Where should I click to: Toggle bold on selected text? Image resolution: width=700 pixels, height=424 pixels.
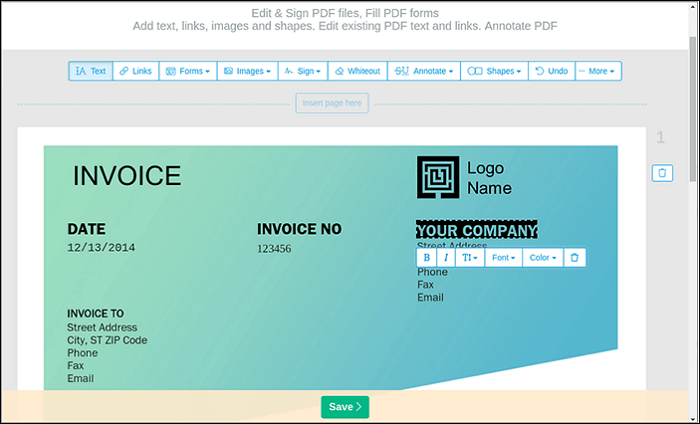pos(426,258)
